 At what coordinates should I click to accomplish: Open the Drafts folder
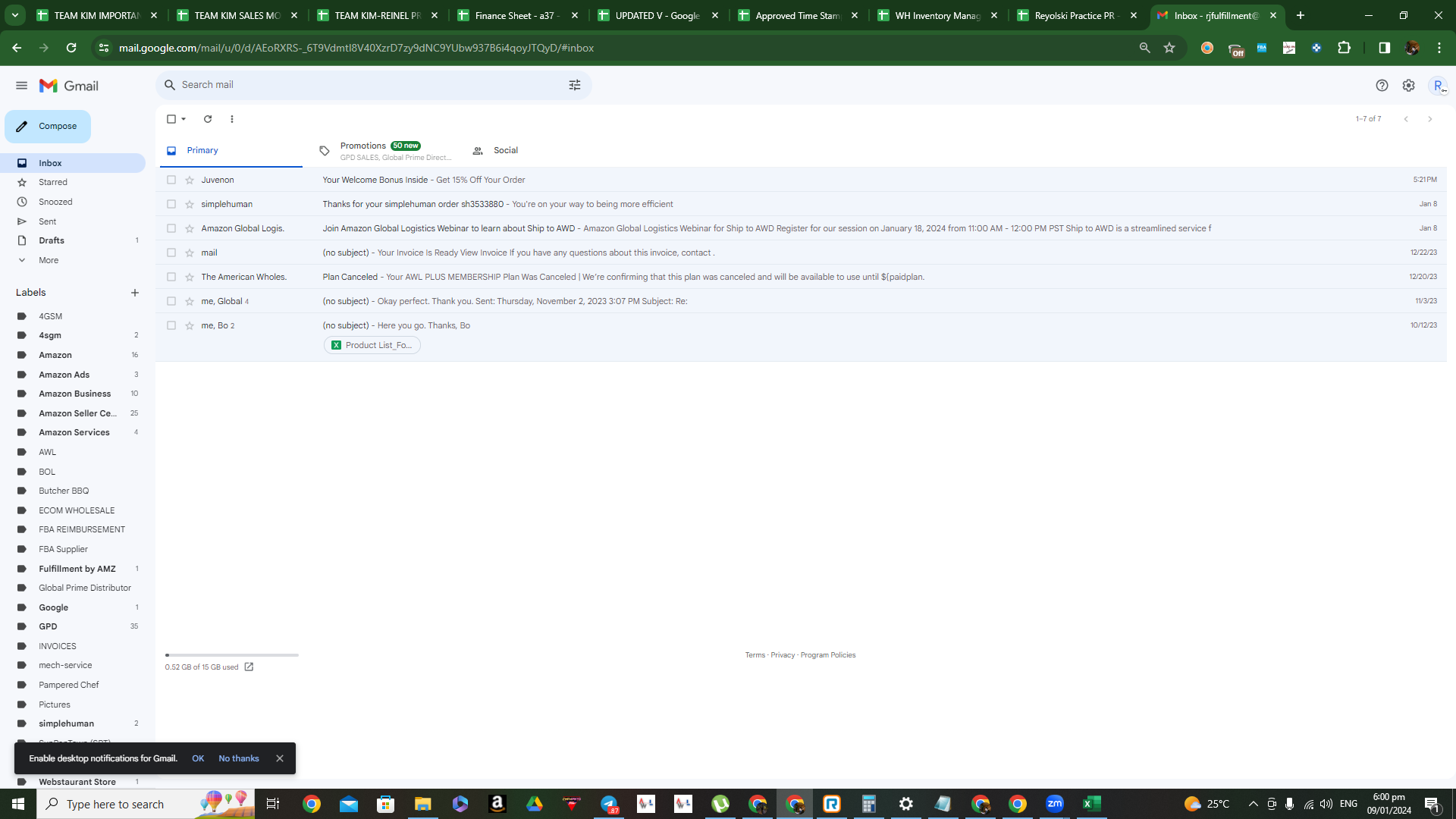tap(73, 240)
